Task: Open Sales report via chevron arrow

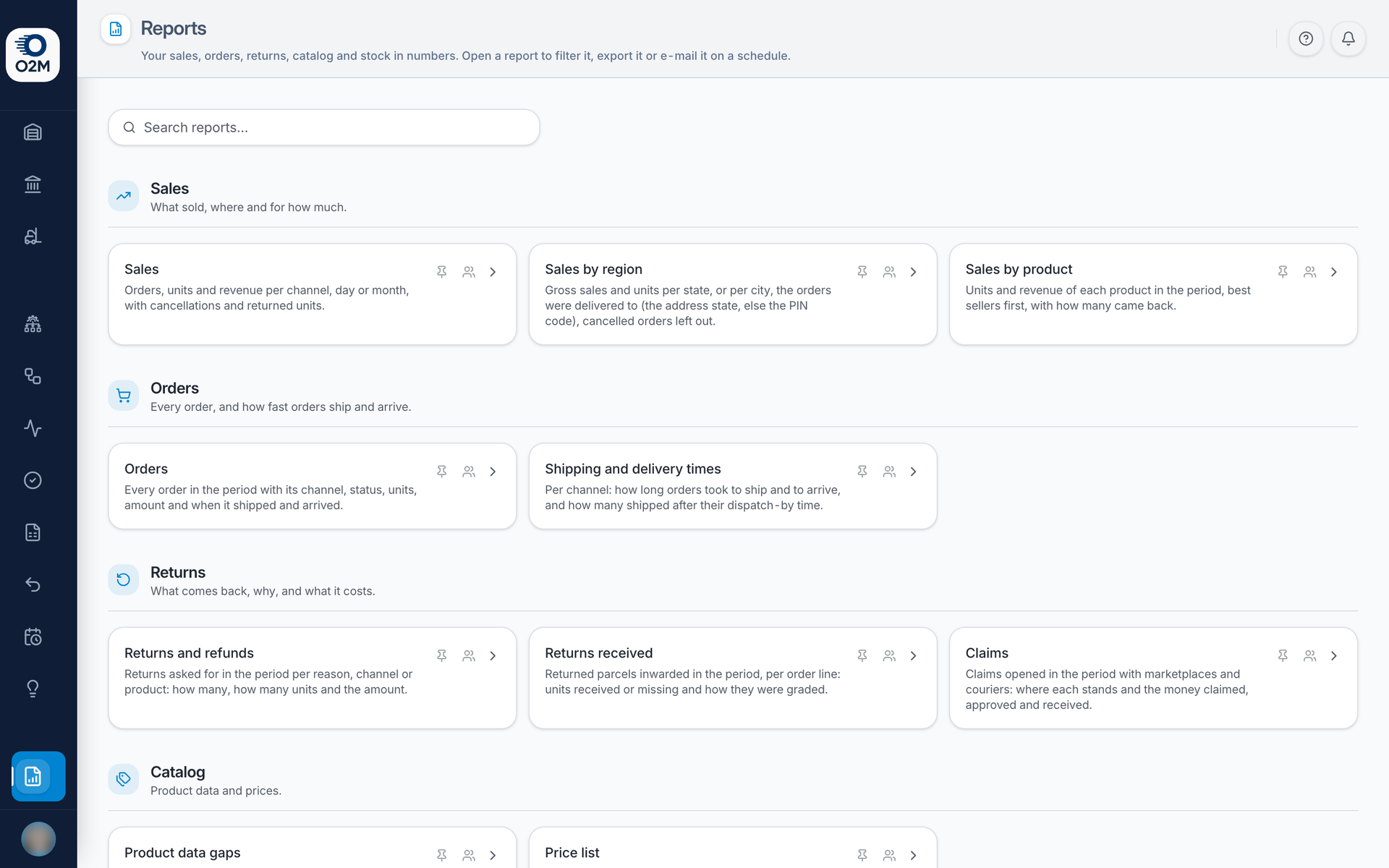Action: [x=493, y=272]
